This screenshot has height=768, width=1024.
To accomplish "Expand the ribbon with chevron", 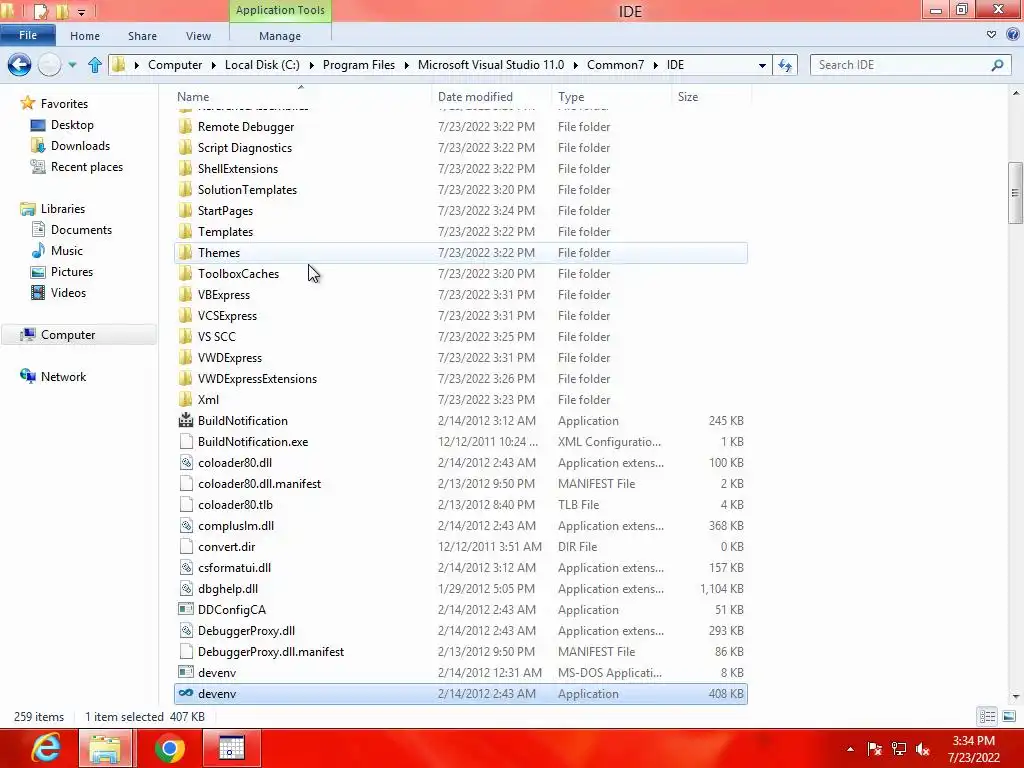I will 991,35.
